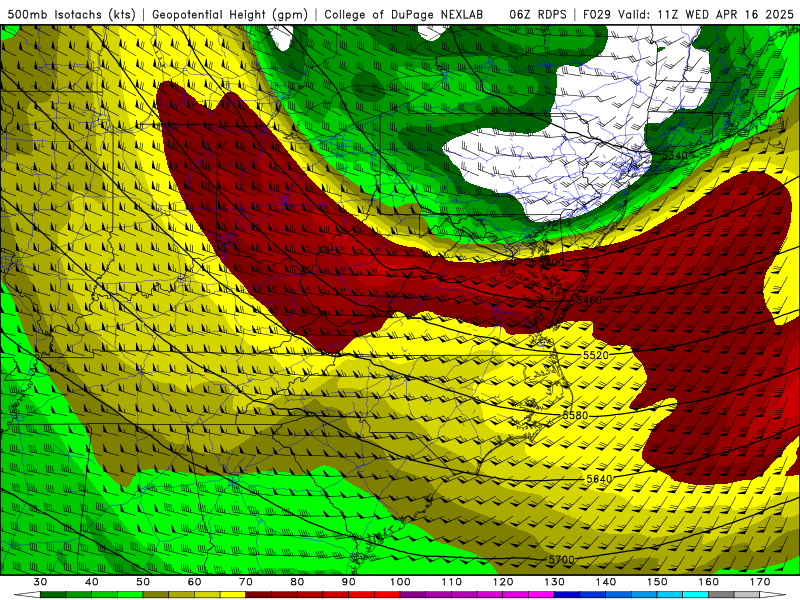The height and width of the screenshot is (600, 800).
Task: Click the 100 value on the color scale
Action: point(401,582)
